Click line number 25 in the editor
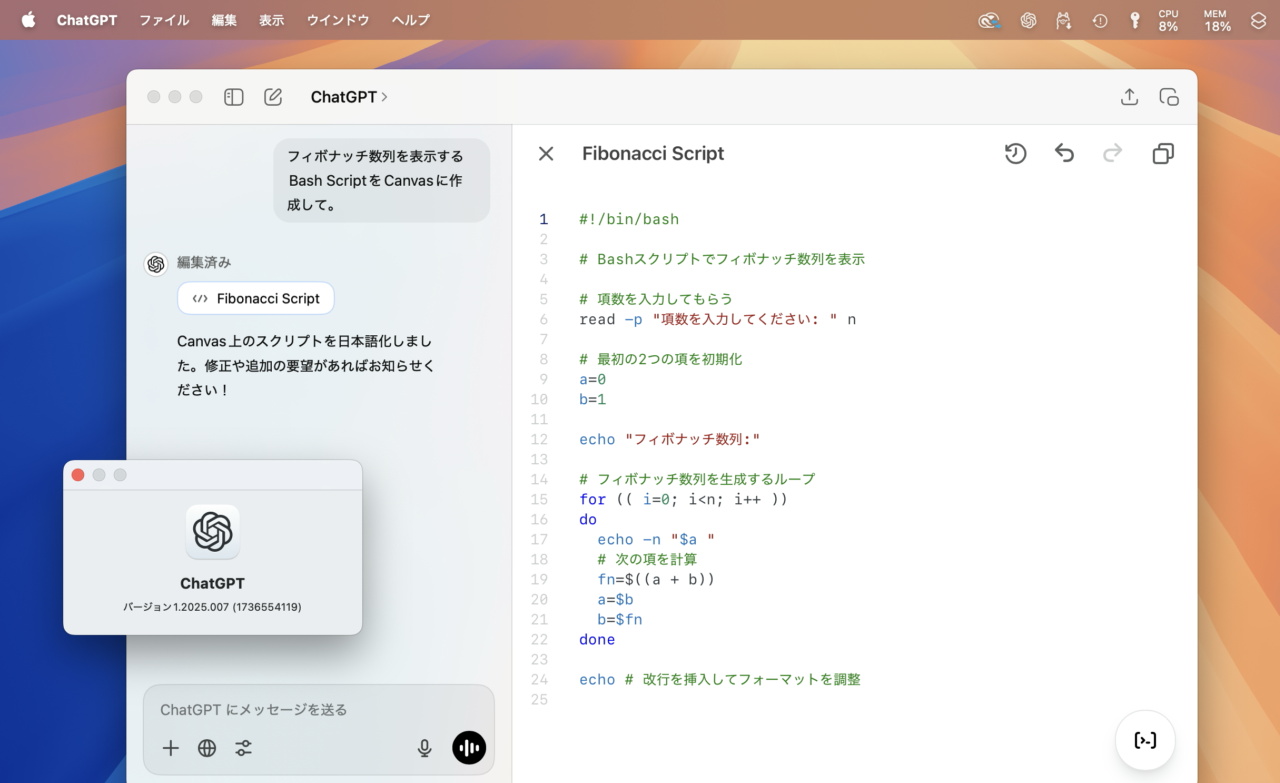Image resolution: width=1280 pixels, height=783 pixels. pyautogui.click(x=539, y=699)
